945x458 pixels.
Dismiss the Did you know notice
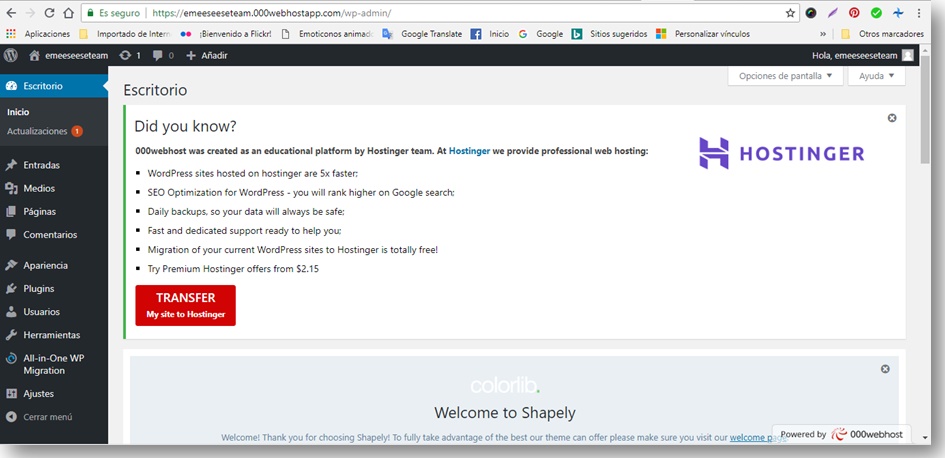892,118
